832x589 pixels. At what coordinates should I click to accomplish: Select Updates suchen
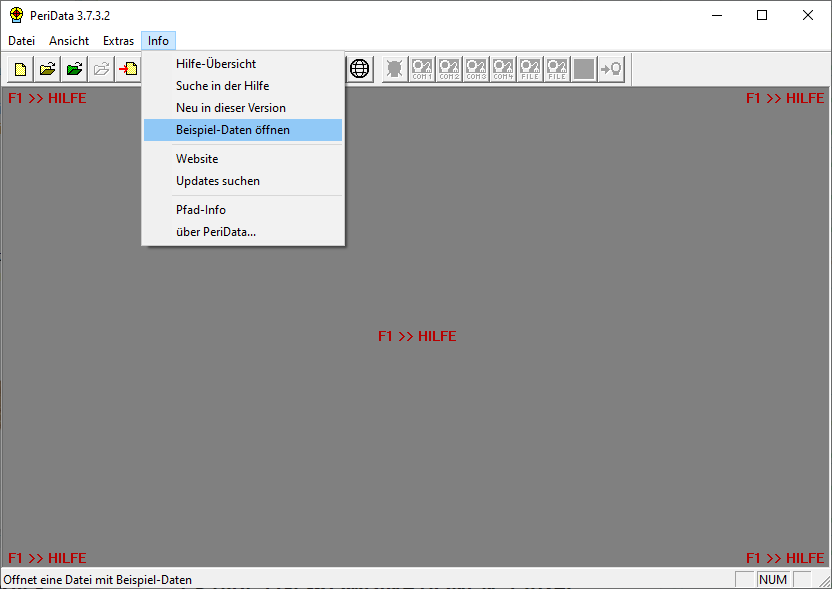[x=243, y=181]
